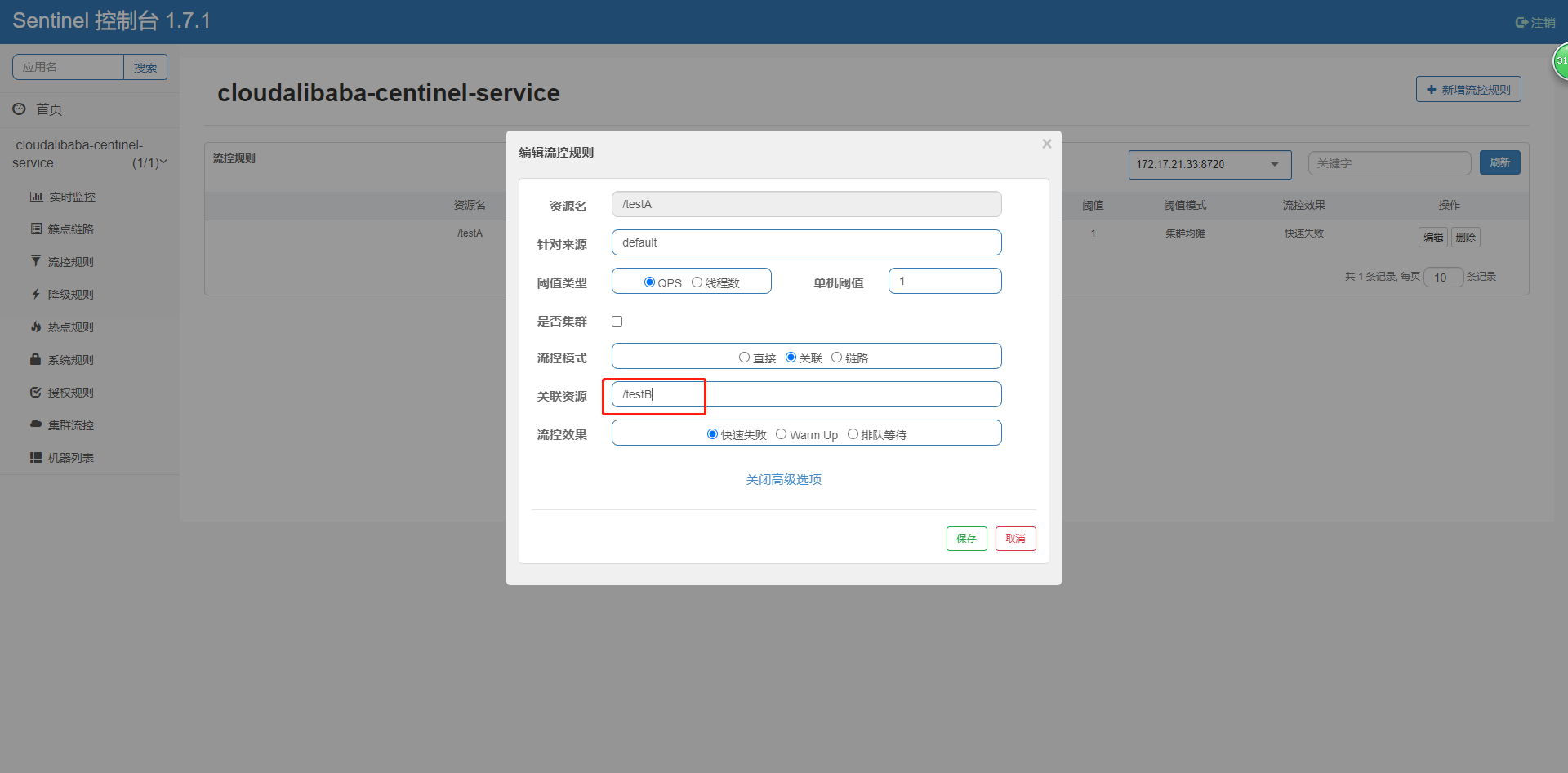
Task: Select 关联 associated flow mode radio
Action: pyautogui.click(x=791, y=358)
